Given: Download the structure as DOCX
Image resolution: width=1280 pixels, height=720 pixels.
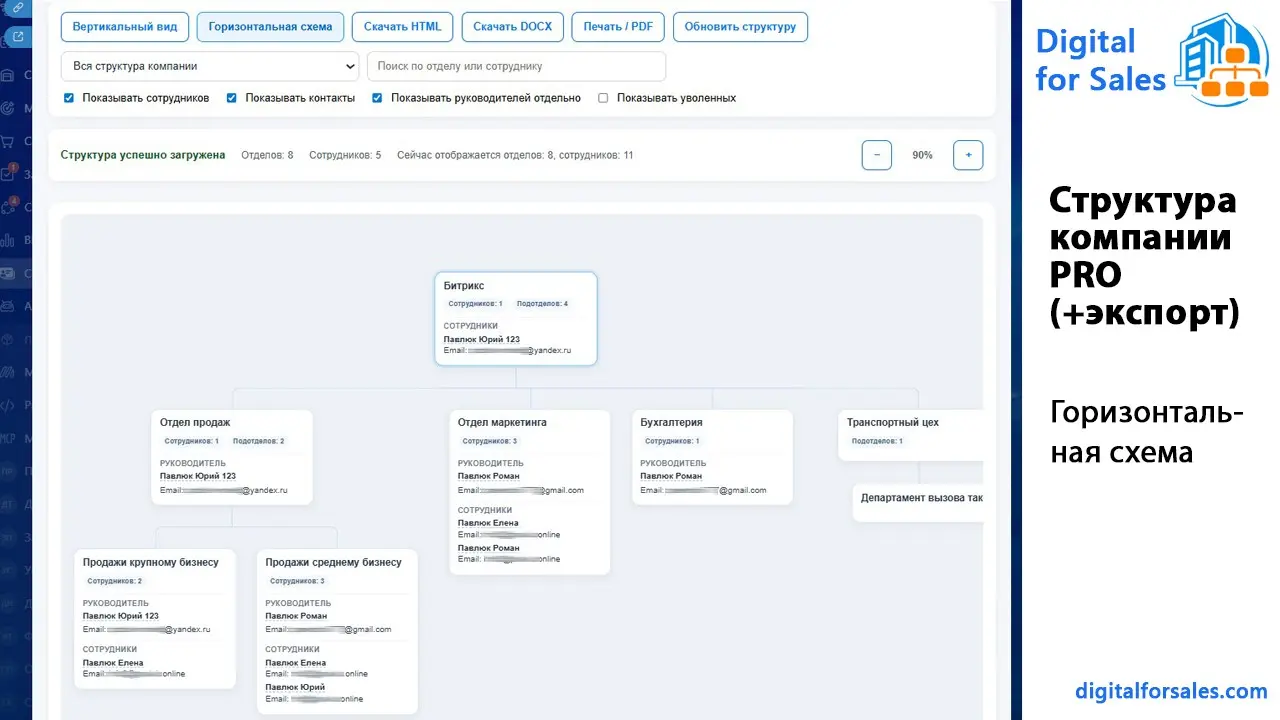Looking at the screenshot, I should pos(512,26).
